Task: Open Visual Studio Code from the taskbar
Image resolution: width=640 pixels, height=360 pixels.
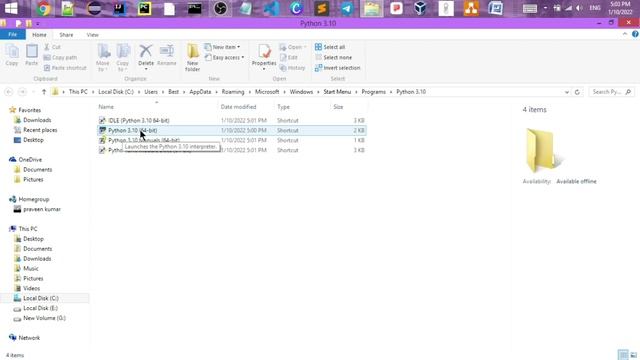Action: 271,9
